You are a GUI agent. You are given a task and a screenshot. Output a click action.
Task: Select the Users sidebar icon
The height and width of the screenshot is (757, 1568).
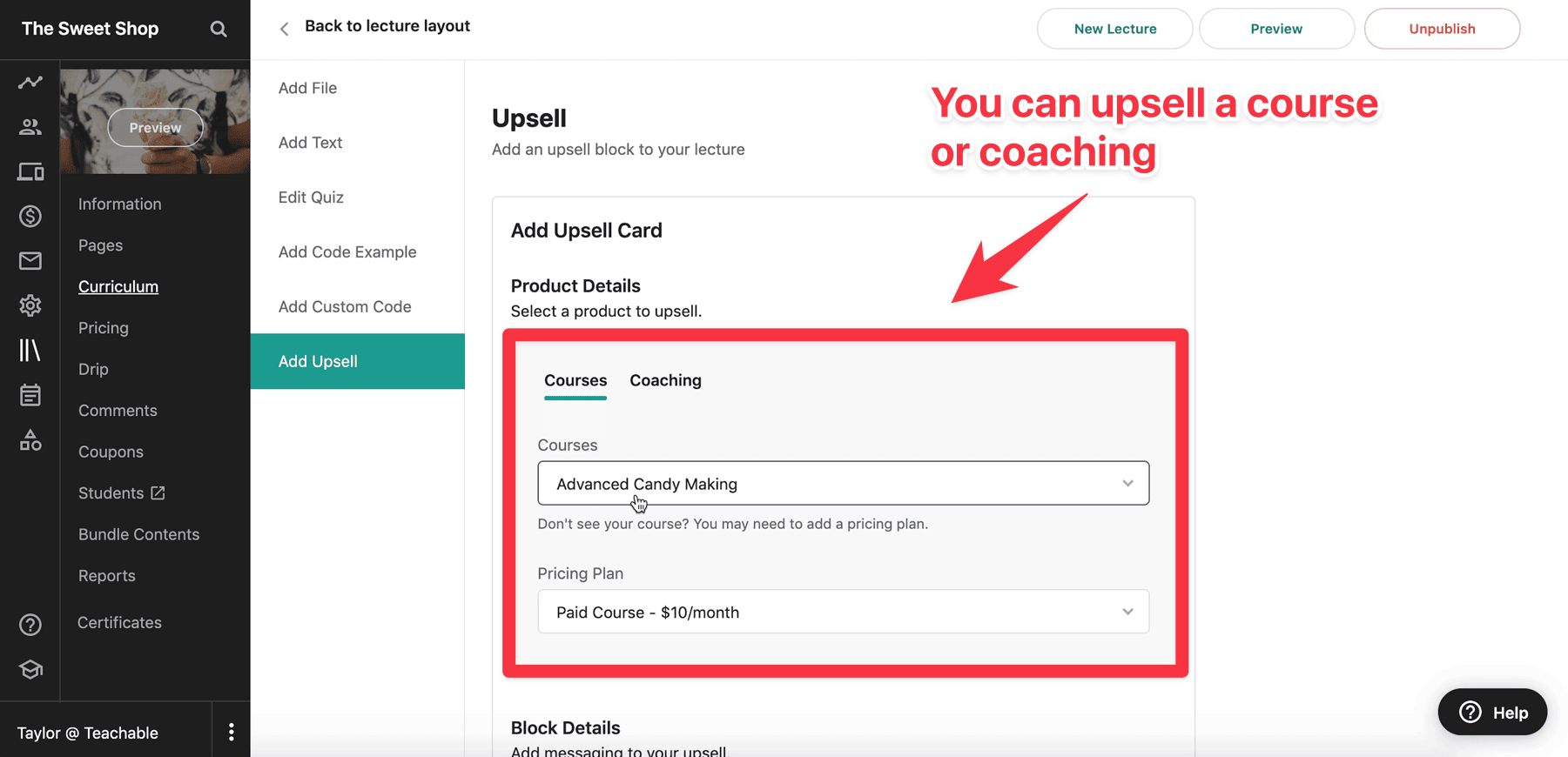click(x=30, y=126)
